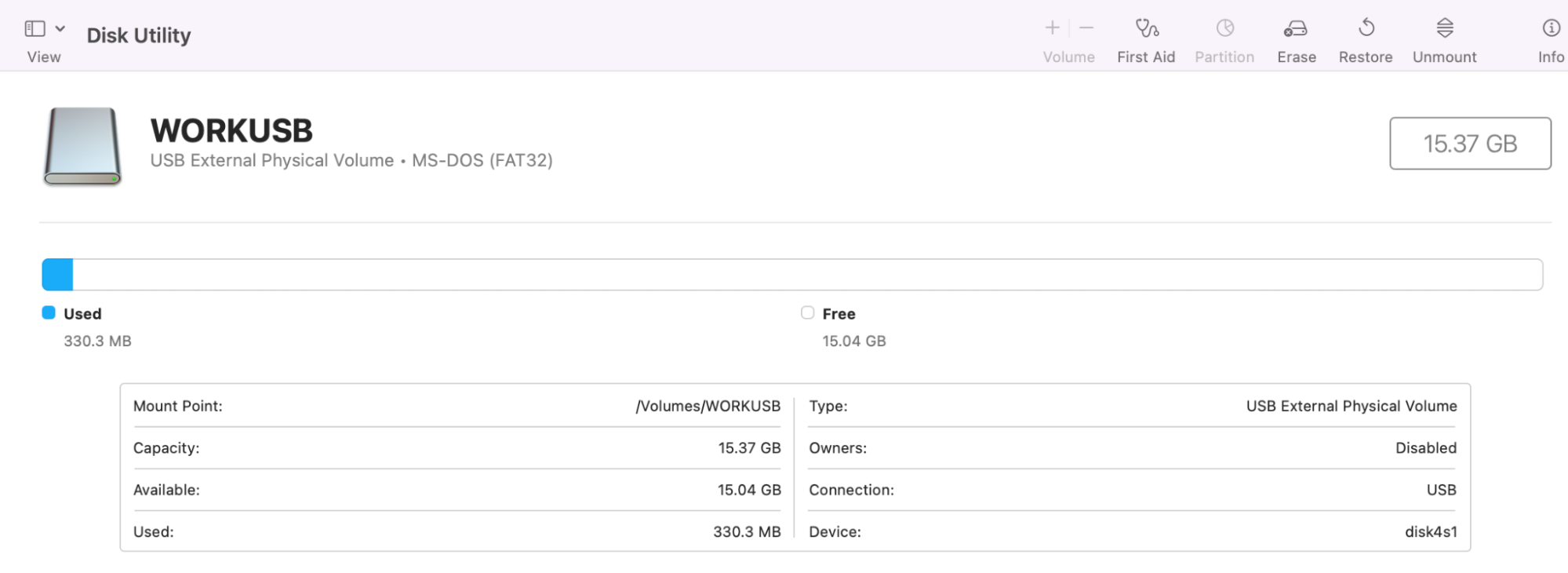Select the 330.3 MB value under Used legend
Screen dimensions: 1568x573
point(97,341)
